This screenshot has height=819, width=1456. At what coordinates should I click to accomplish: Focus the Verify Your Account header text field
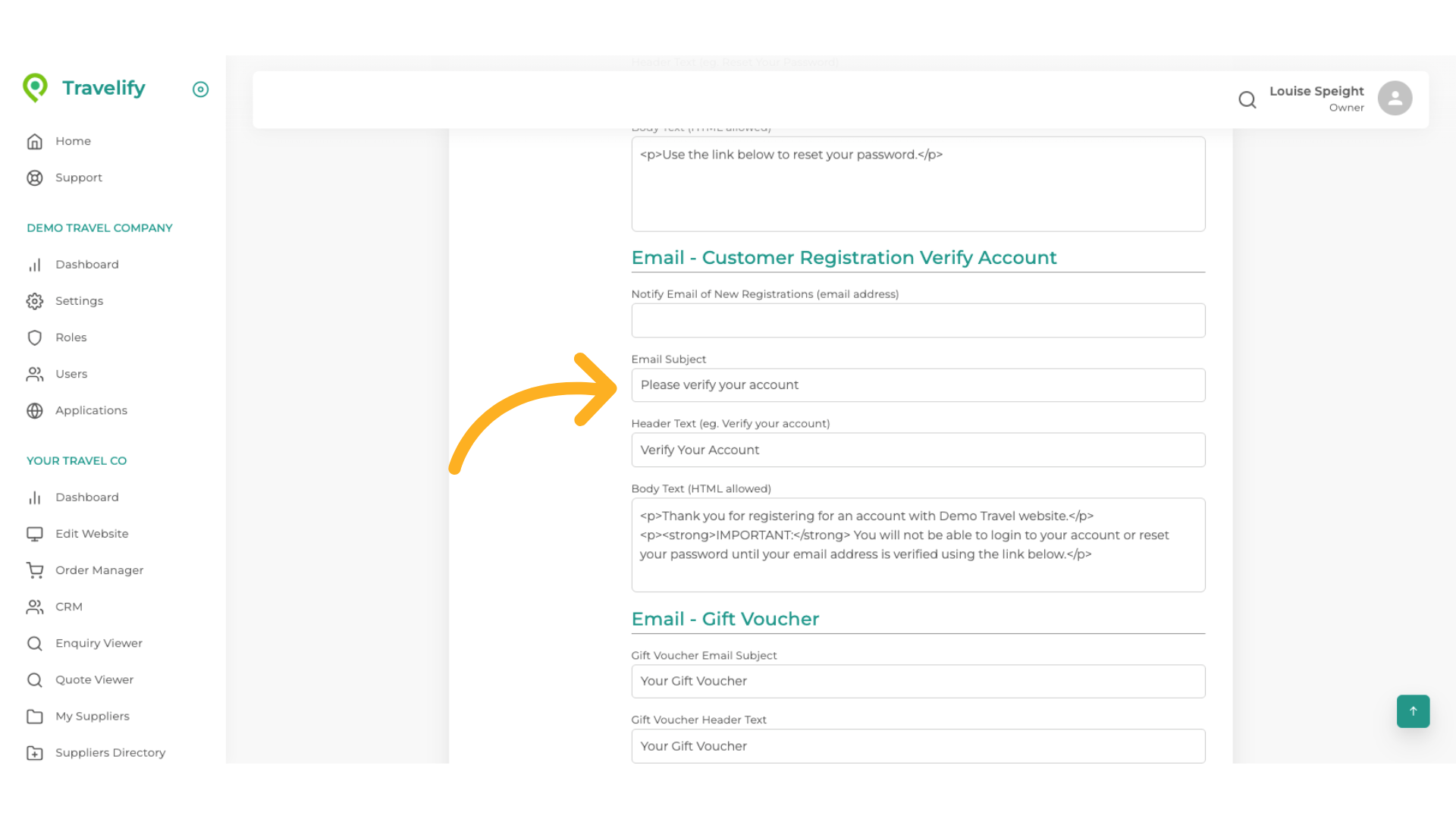tap(918, 450)
